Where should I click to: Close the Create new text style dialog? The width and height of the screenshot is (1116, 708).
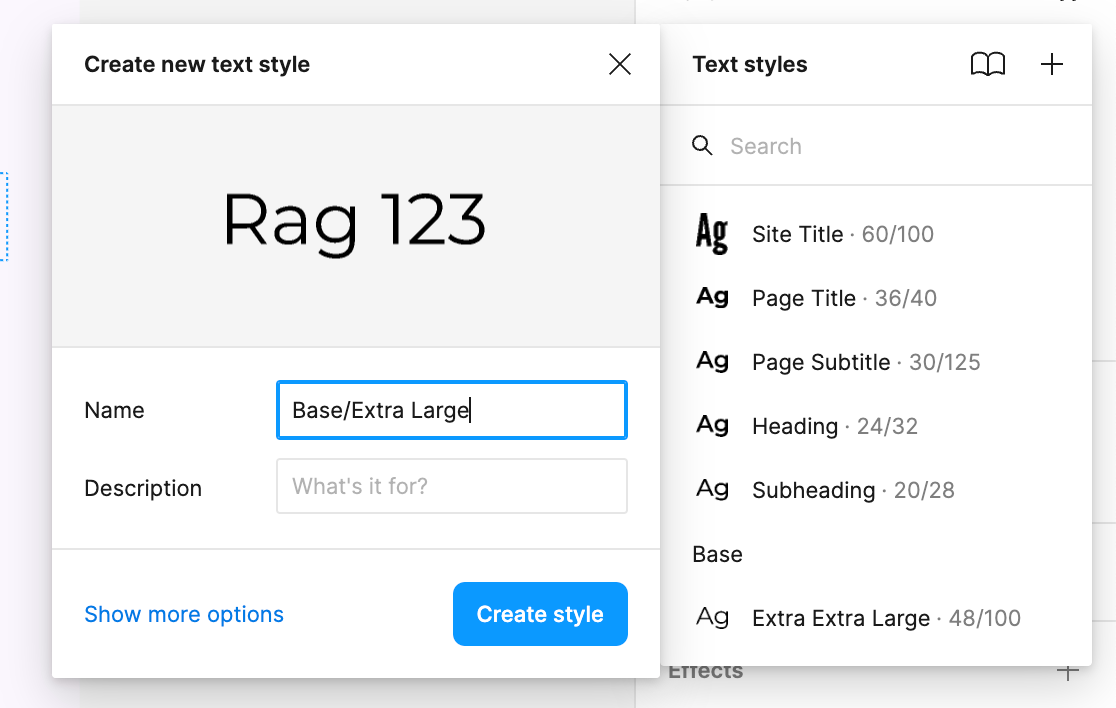pos(620,64)
